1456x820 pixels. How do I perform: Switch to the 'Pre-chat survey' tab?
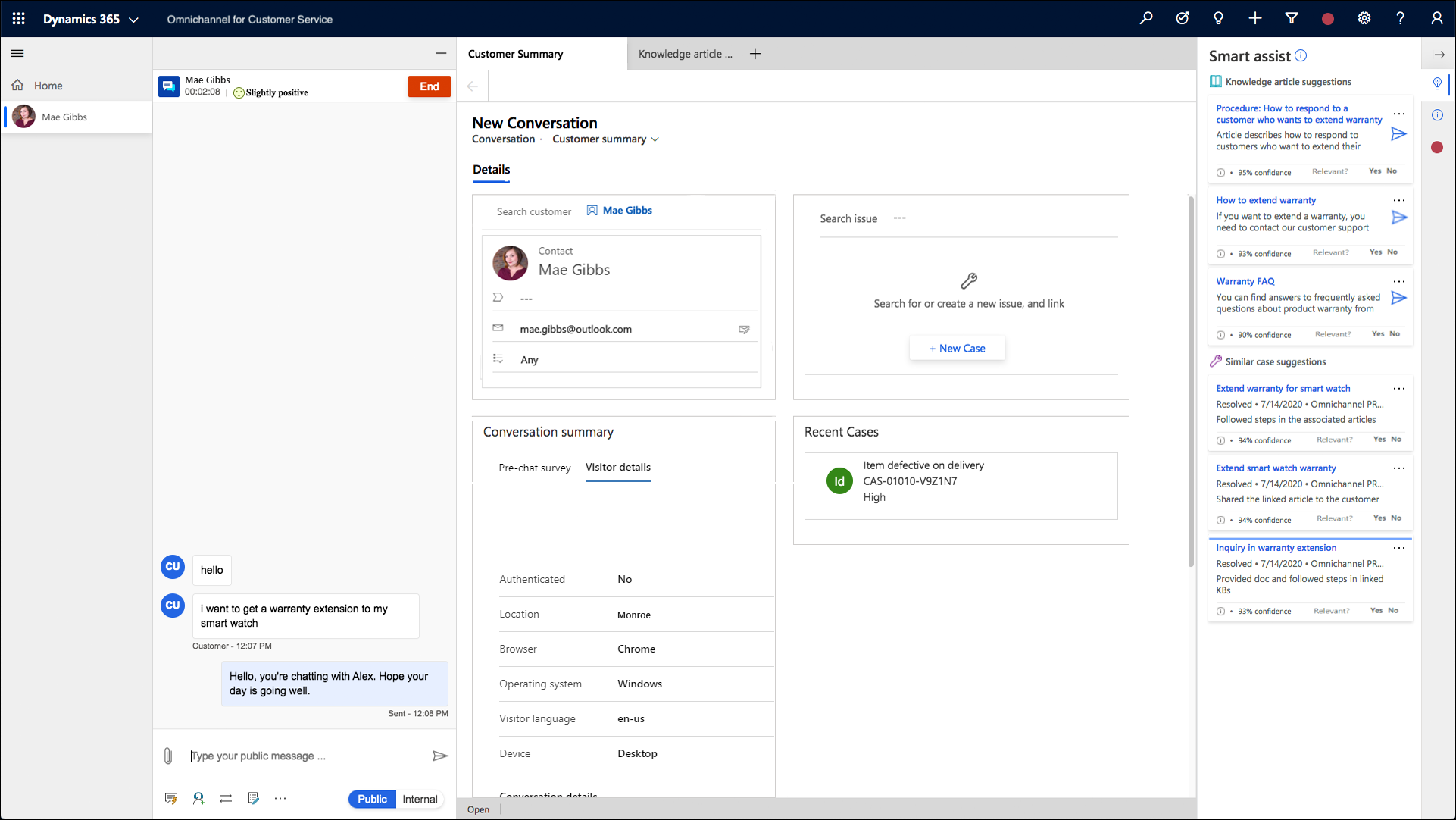click(534, 467)
